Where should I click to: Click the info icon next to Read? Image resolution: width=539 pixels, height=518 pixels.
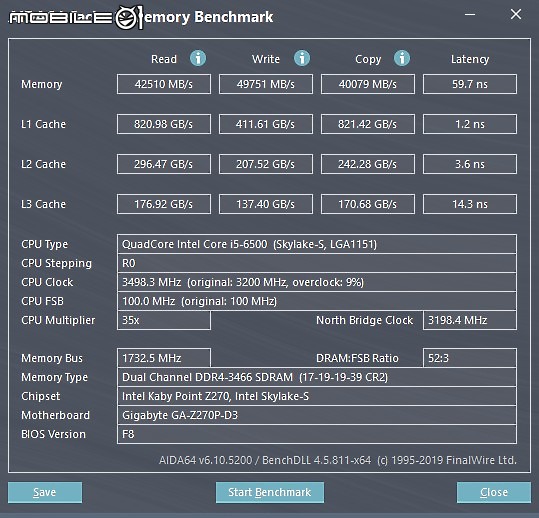coord(198,58)
